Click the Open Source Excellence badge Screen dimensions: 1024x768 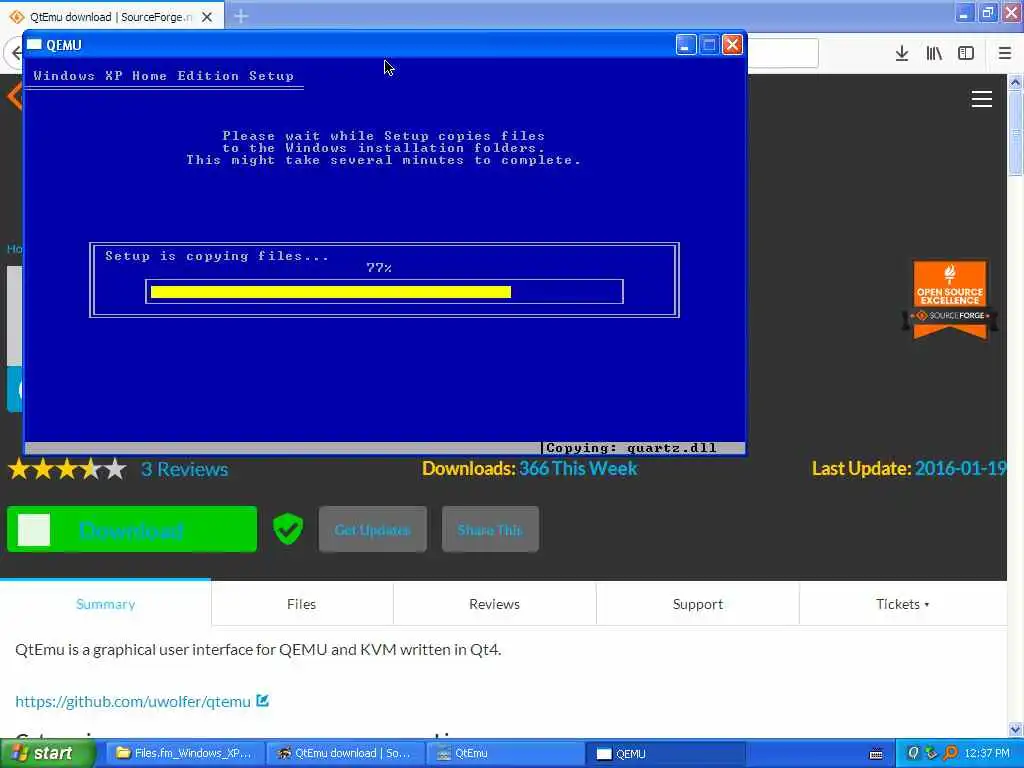pyautogui.click(x=950, y=300)
